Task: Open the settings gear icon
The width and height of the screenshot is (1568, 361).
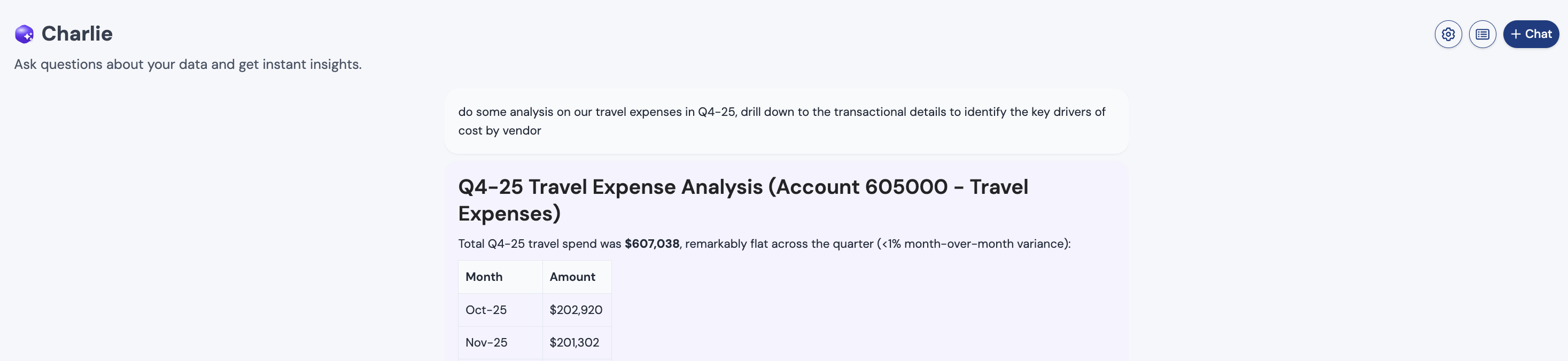Action: (1448, 34)
